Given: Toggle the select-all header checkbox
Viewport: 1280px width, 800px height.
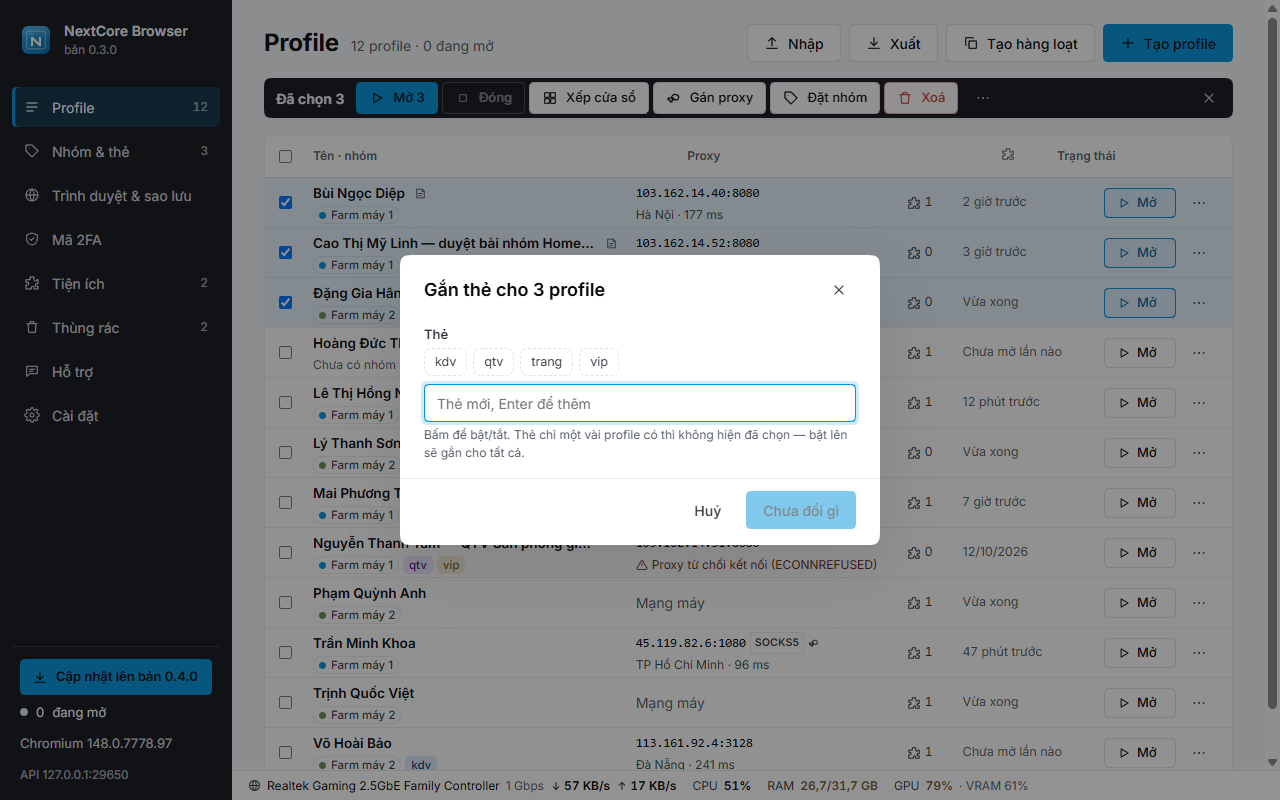Looking at the screenshot, I should click(x=286, y=156).
